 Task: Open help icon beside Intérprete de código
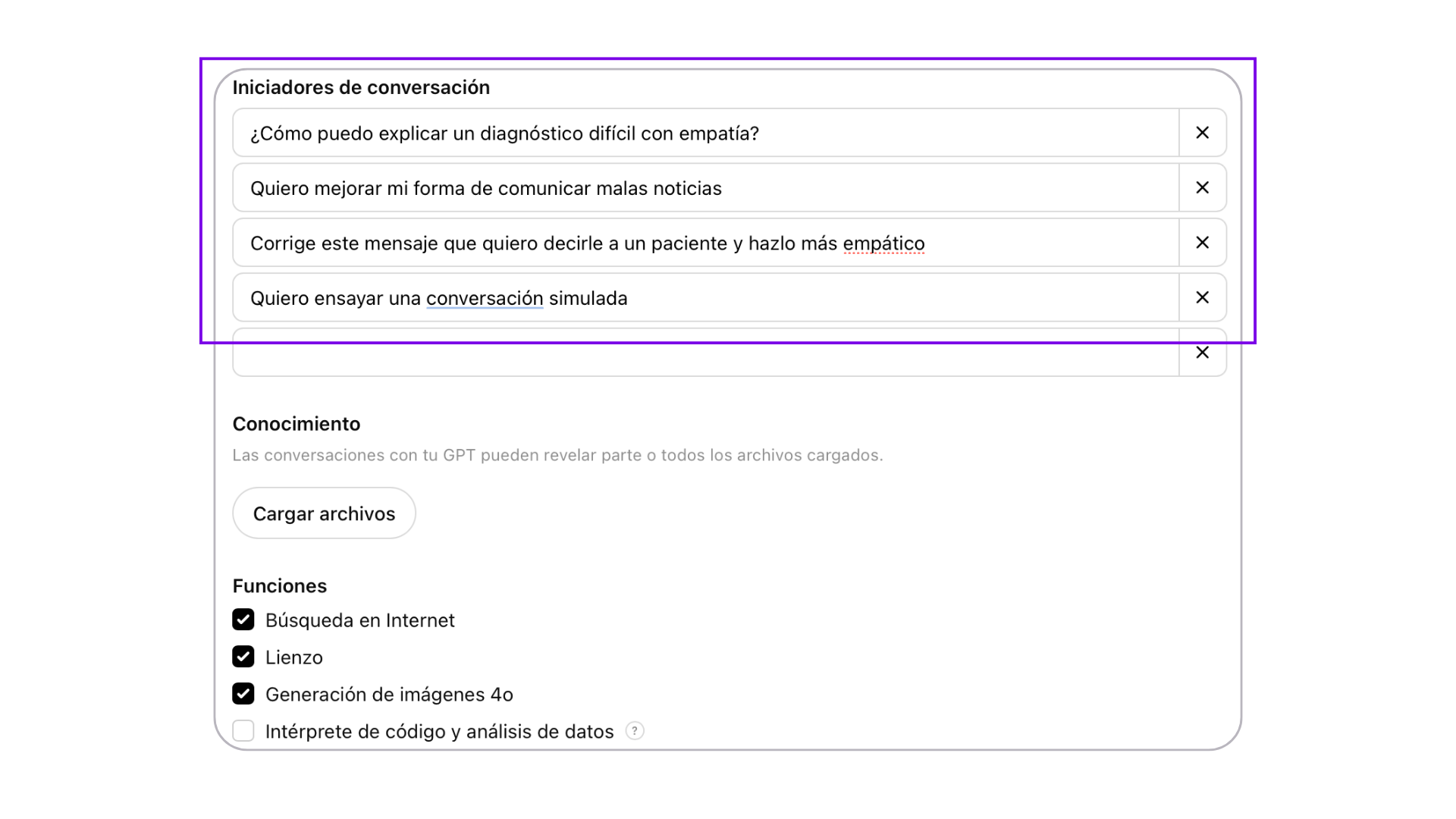pos(635,731)
